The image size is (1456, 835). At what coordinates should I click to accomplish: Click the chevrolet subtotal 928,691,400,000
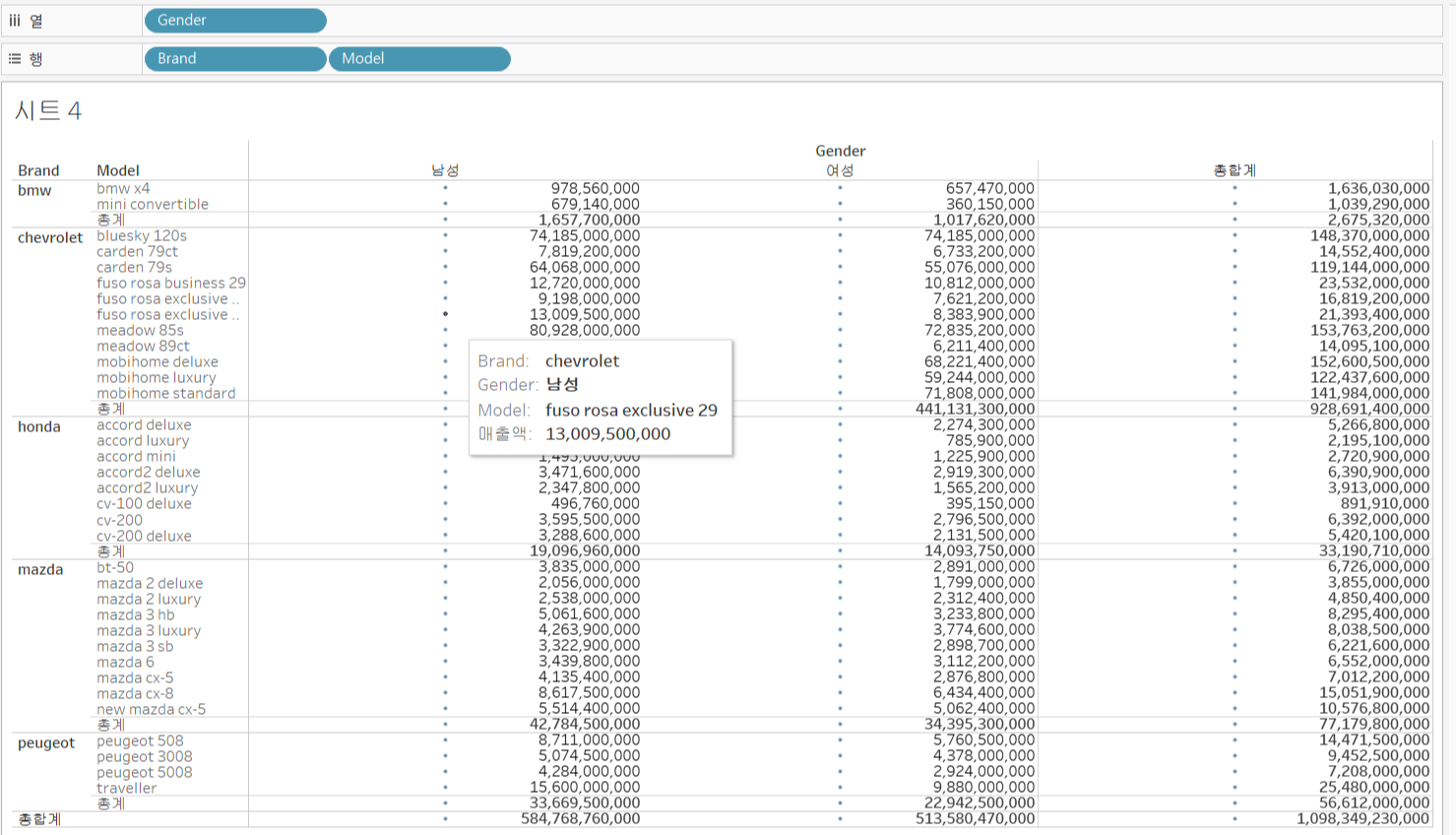click(1370, 409)
